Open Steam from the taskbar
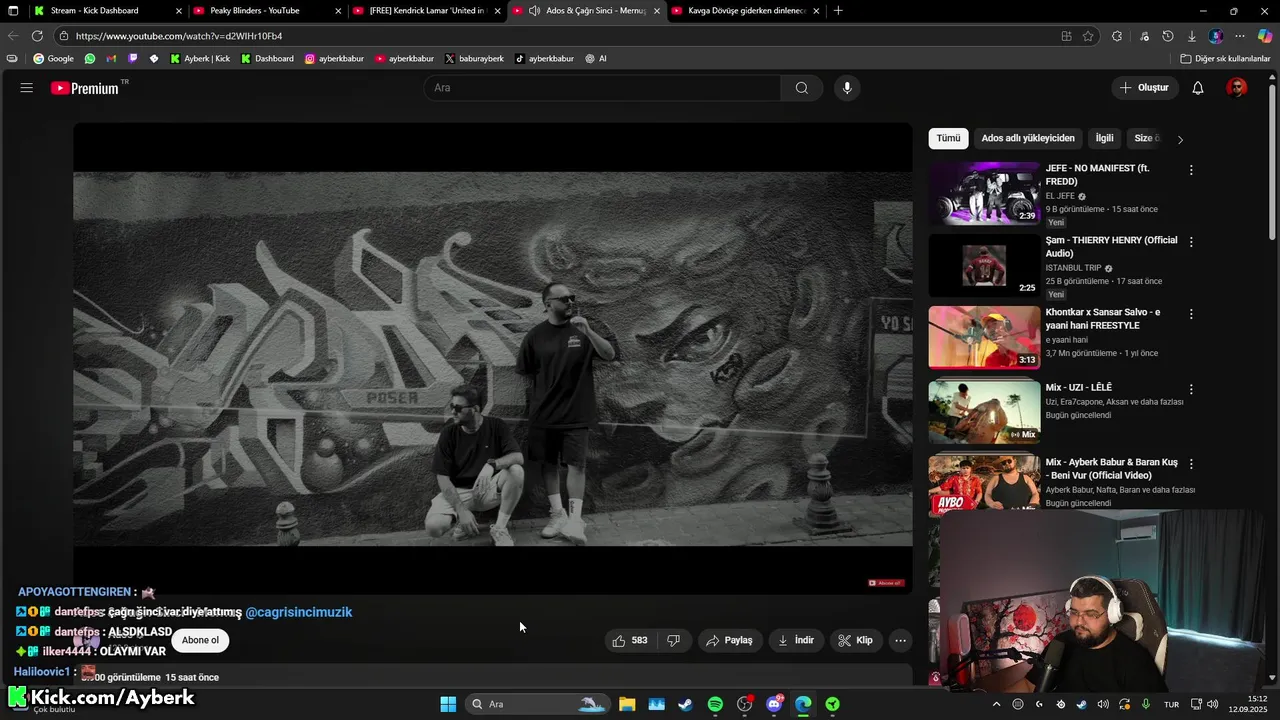 coord(685,704)
